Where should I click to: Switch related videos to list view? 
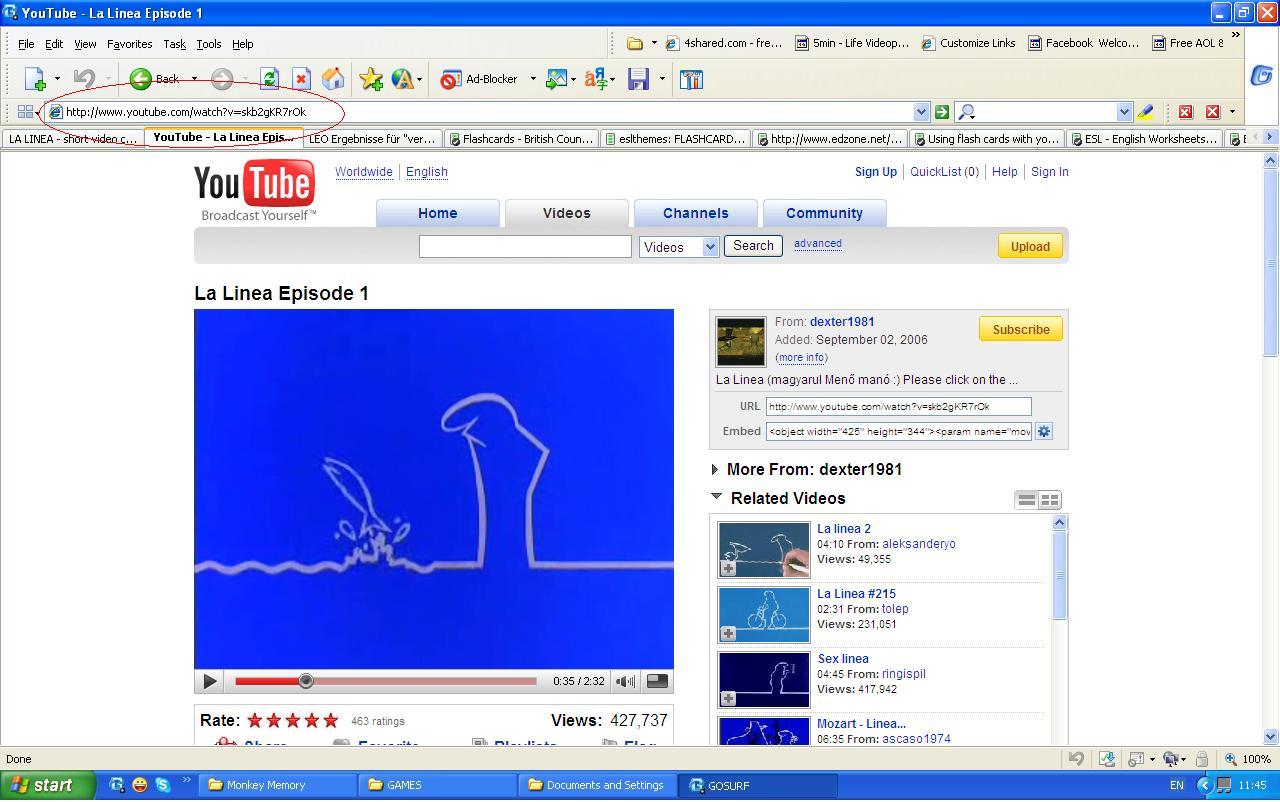1026,500
